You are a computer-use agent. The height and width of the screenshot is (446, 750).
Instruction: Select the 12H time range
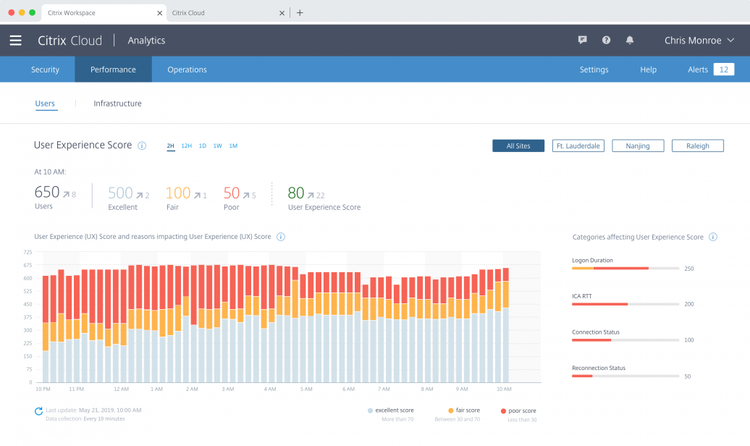tap(187, 145)
